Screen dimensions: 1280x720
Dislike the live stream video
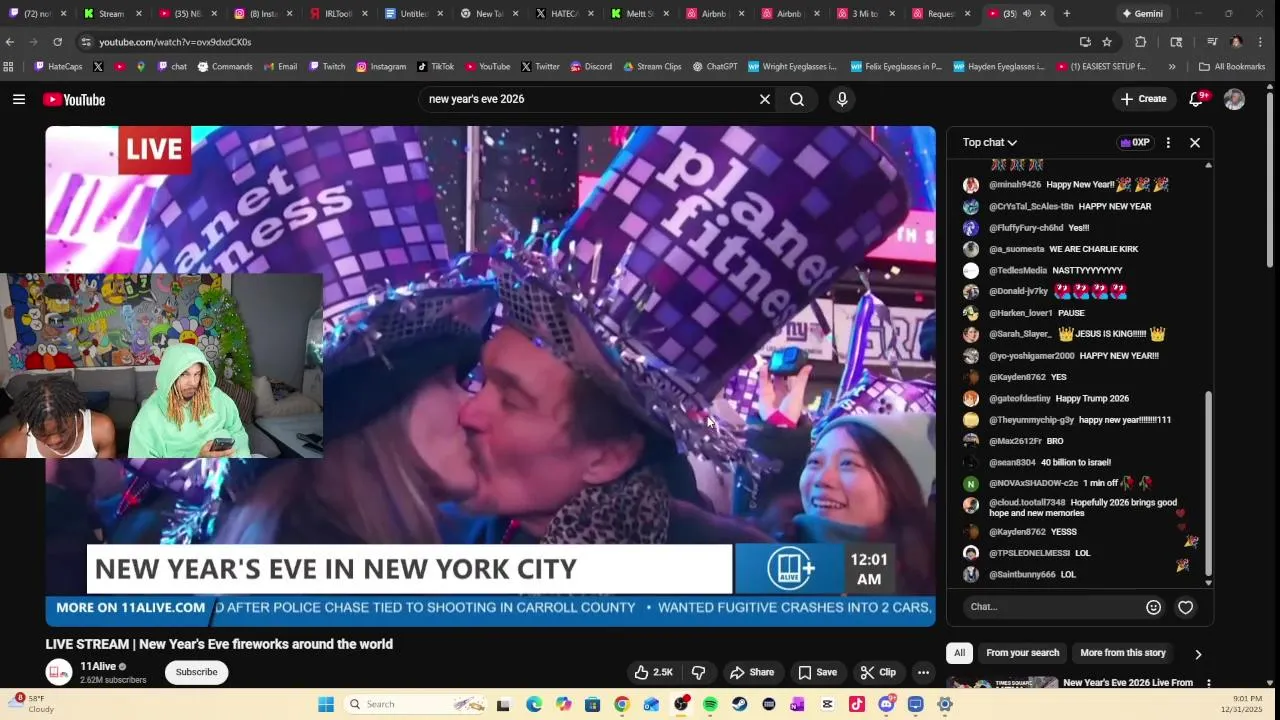[699, 672]
